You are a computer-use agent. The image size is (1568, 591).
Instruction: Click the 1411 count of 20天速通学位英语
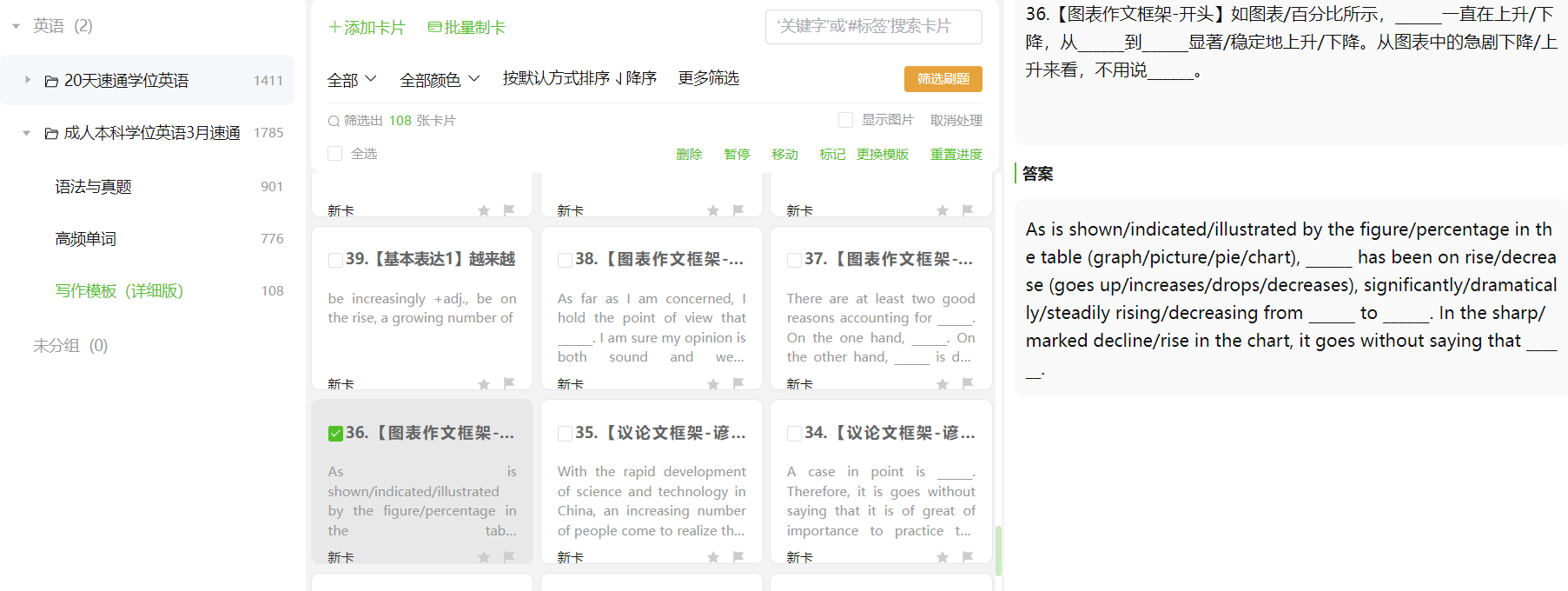[268, 81]
